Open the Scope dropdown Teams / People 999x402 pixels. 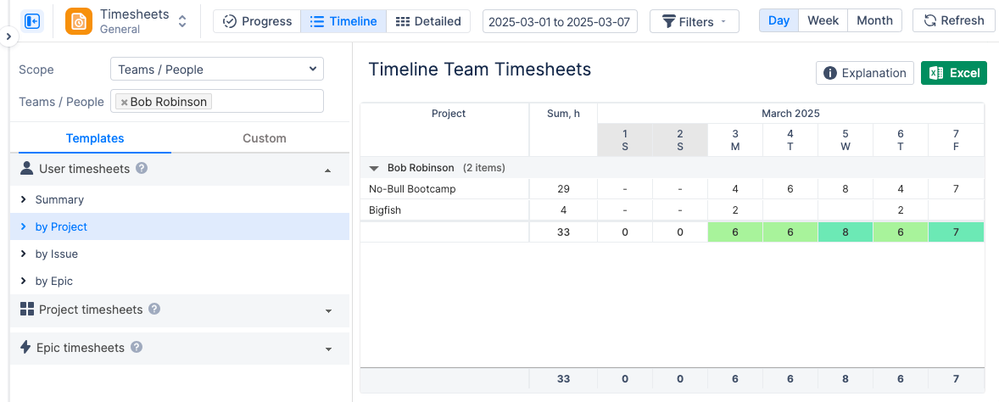[217, 69]
